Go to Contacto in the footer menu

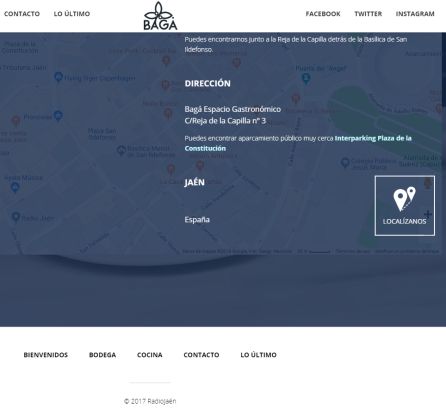point(201,355)
